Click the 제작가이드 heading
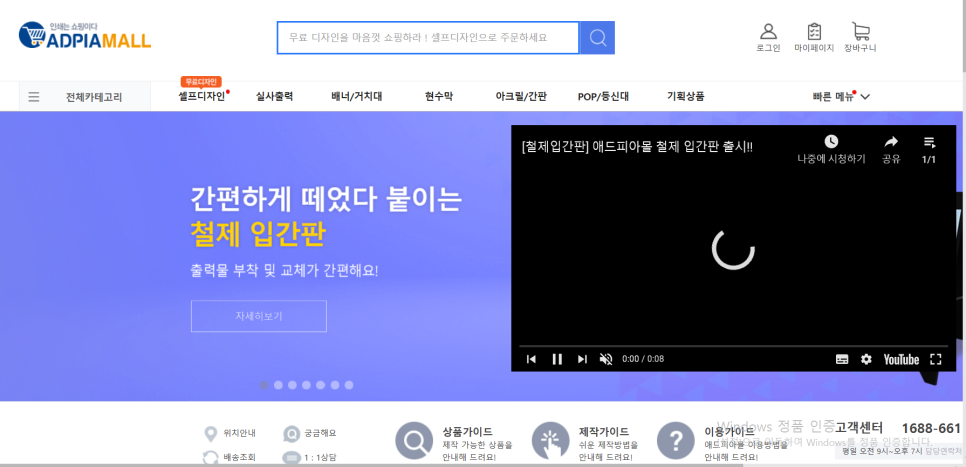Viewport: 966px width, 467px height. [604, 432]
